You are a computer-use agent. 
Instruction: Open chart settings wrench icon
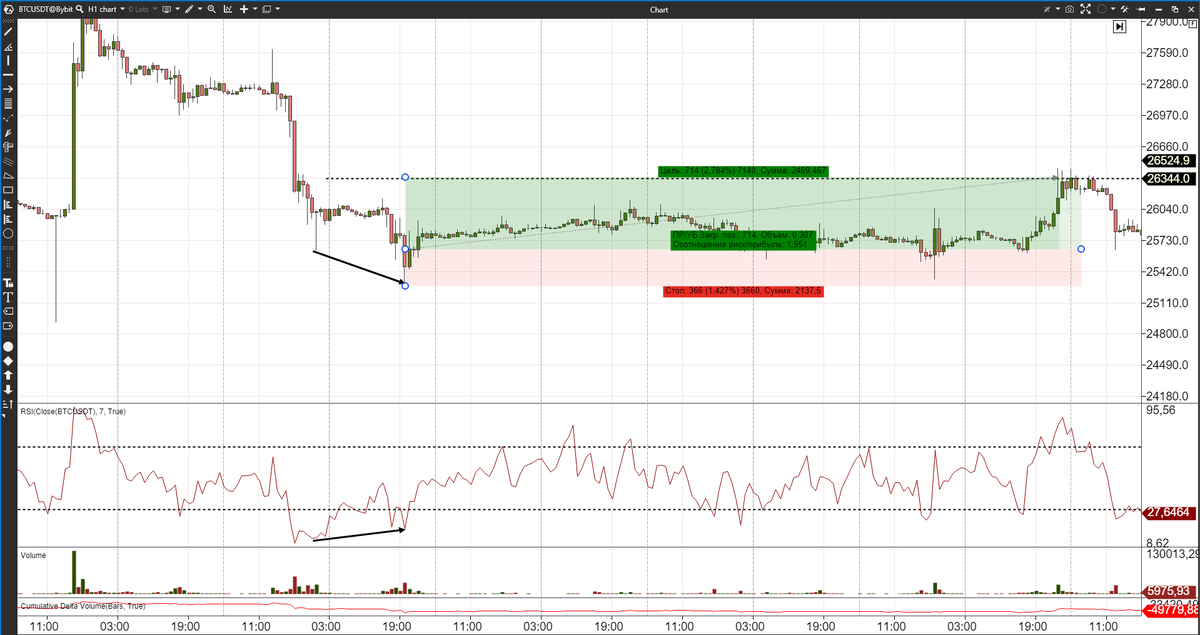pyautogui.click(x=1125, y=9)
